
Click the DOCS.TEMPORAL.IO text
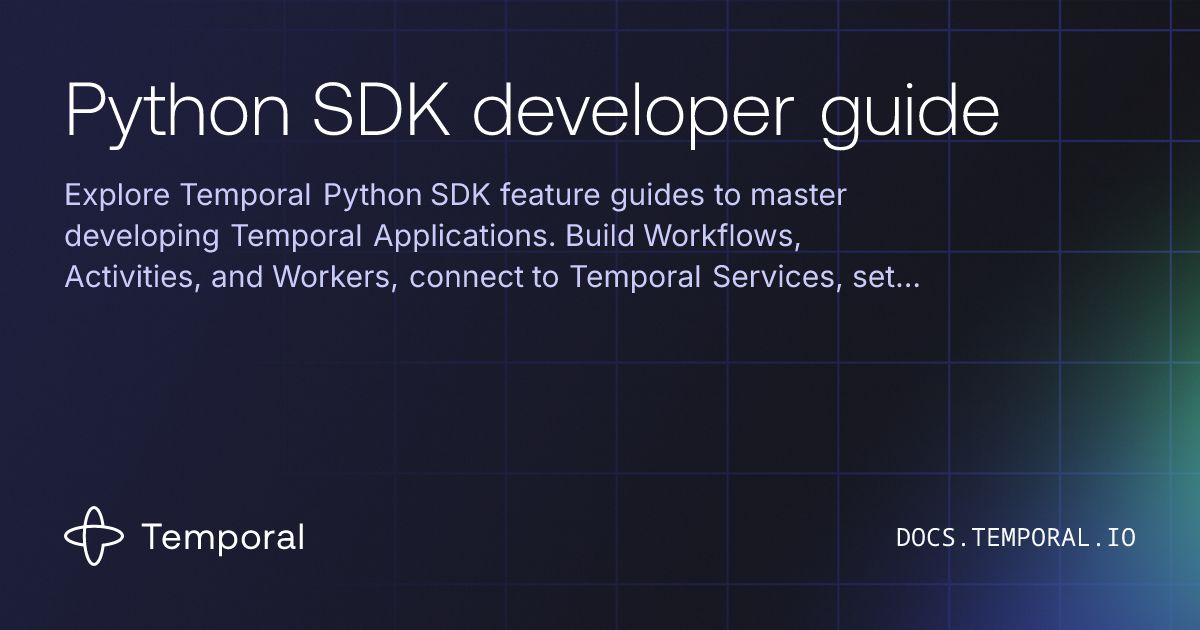pos(1016,537)
